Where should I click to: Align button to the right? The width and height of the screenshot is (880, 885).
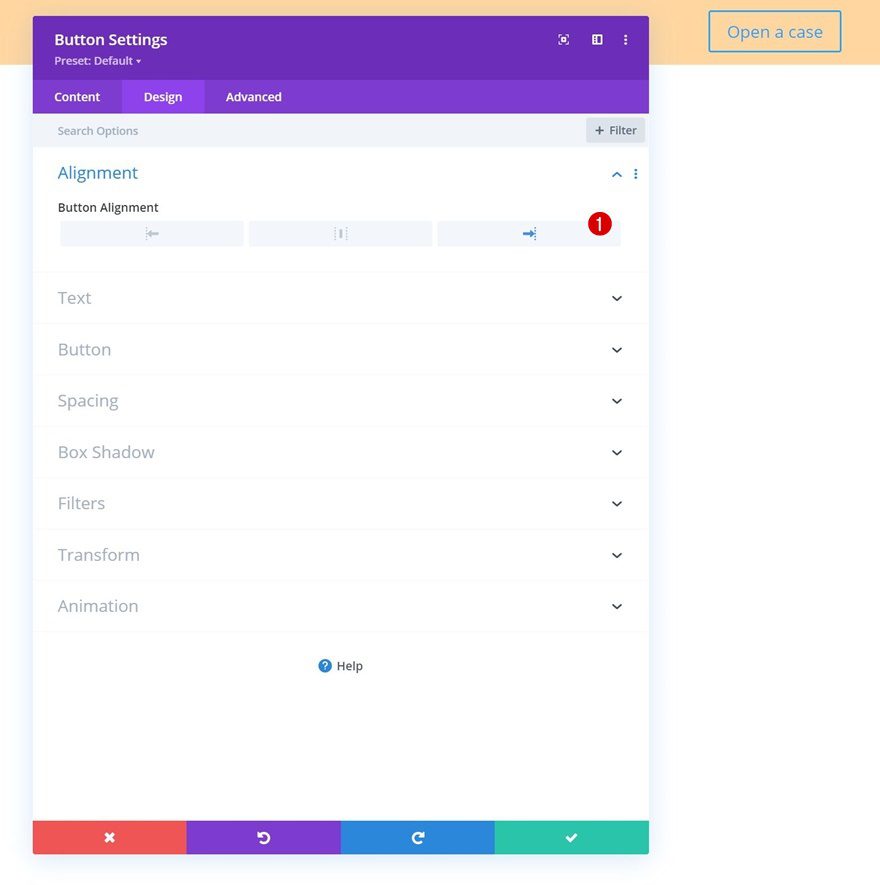(529, 234)
